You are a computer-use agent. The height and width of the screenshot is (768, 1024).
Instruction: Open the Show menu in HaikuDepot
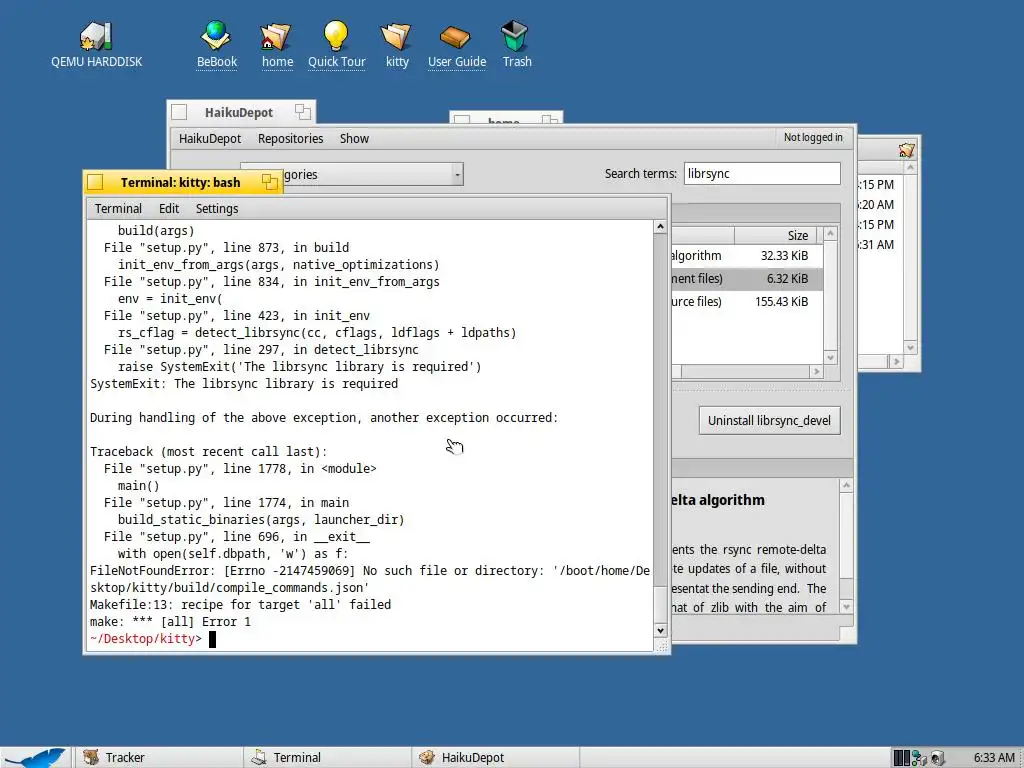(x=354, y=138)
